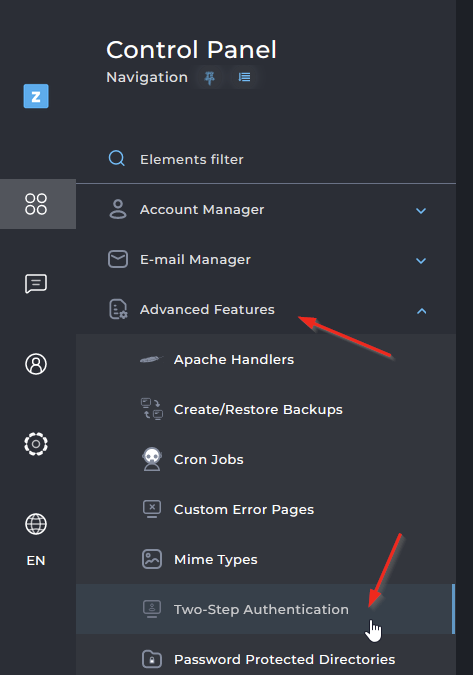Click the Mime Types image icon
473x675 pixels.
pos(152,559)
